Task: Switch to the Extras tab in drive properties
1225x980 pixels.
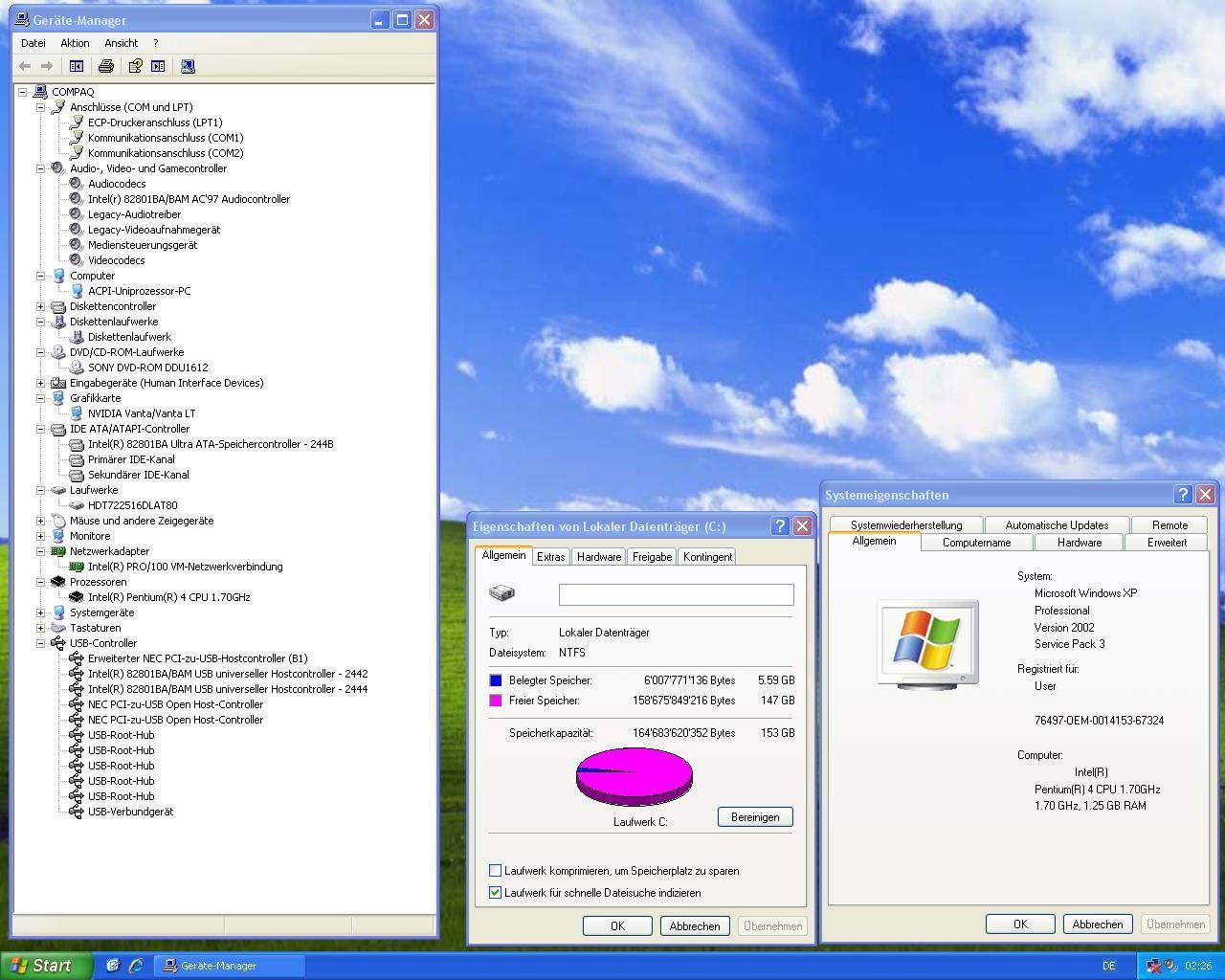Action: pyautogui.click(x=550, y=557)
